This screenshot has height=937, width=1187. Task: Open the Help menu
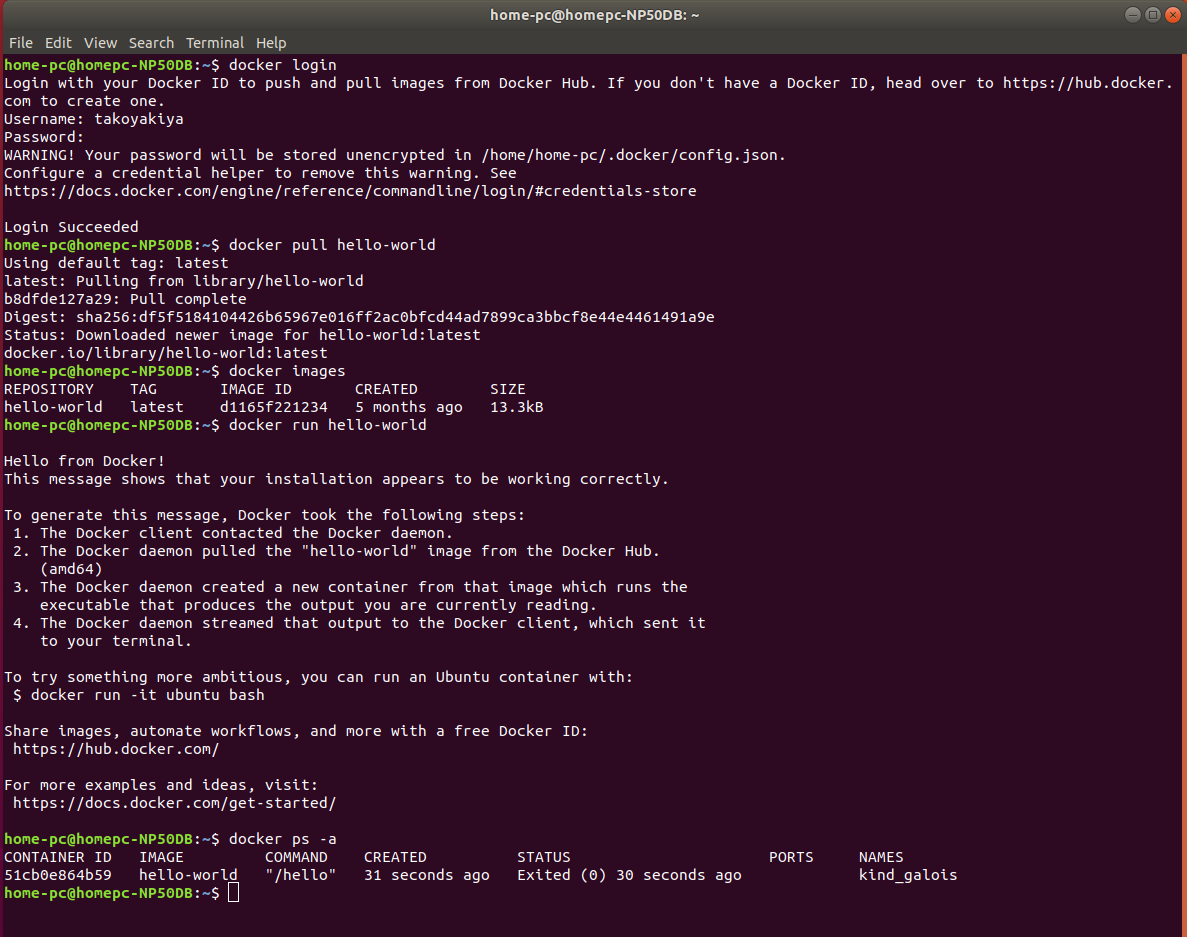point(270,43)
